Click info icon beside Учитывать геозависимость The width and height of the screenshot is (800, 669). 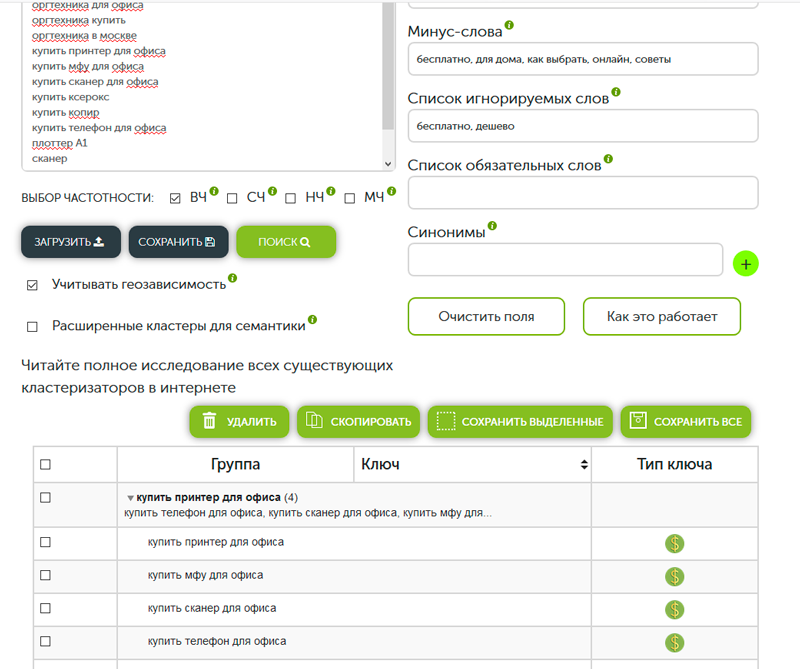tap(233, 278)
